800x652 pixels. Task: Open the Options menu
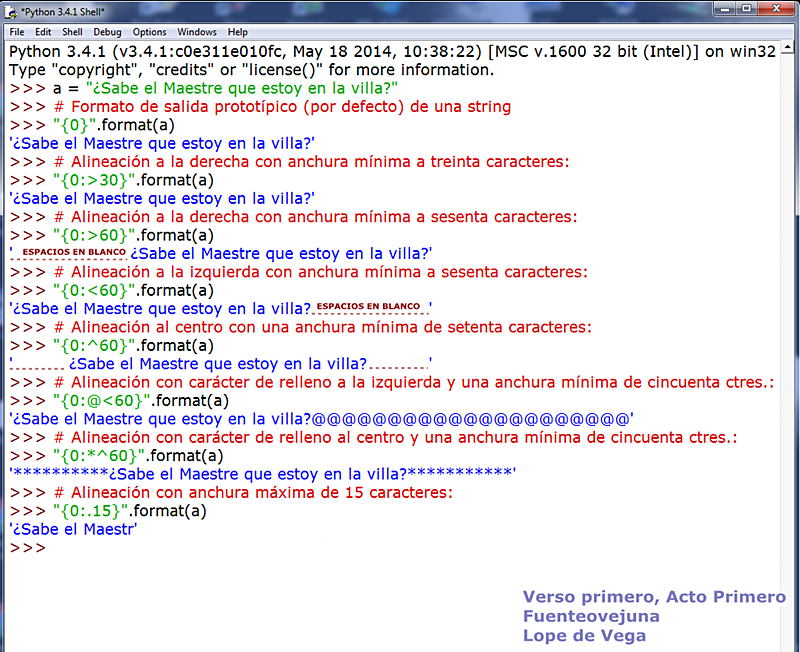coord(149,31)
